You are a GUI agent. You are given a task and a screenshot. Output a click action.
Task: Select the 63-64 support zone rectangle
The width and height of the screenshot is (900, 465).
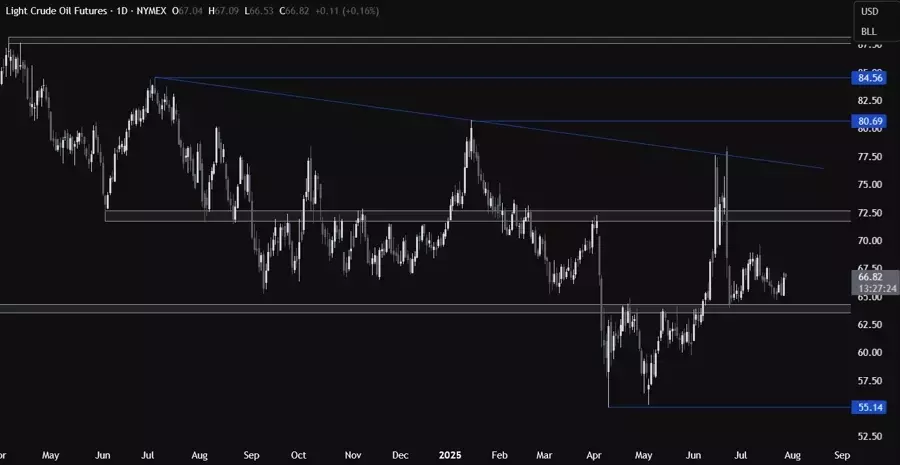300,308
